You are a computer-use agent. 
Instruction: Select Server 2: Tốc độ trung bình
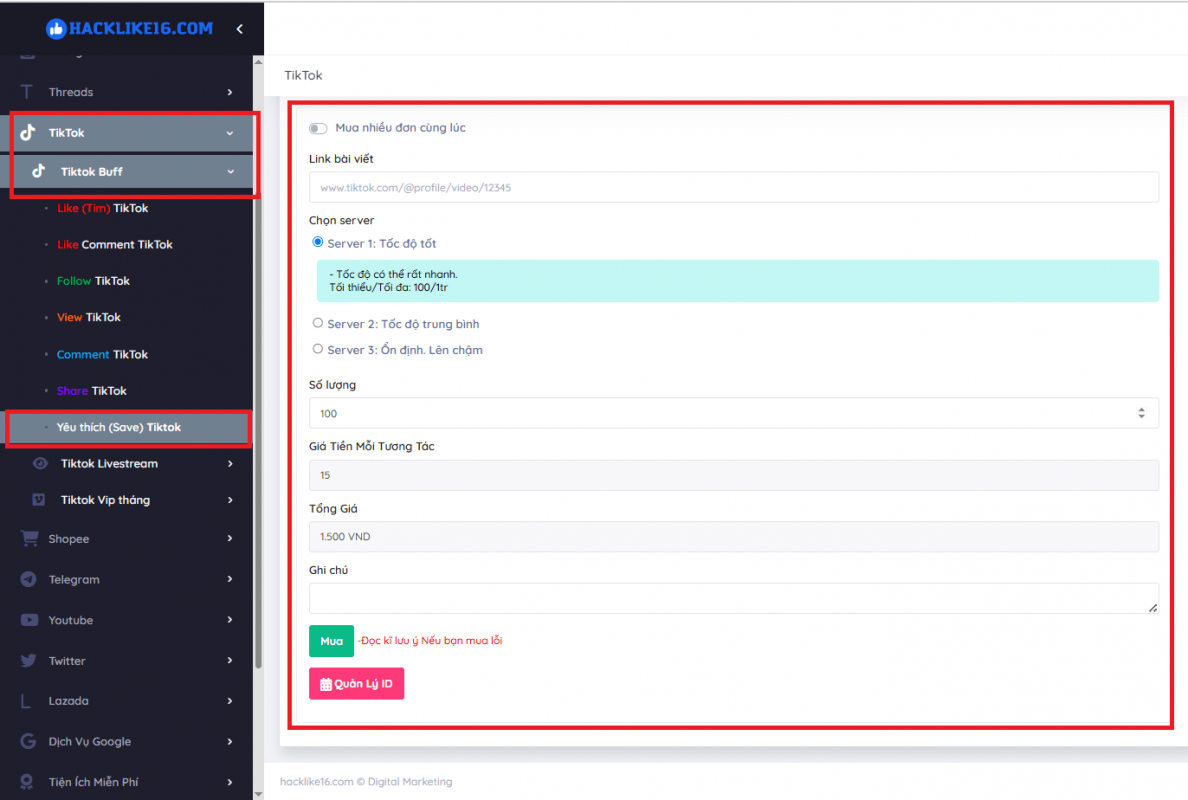tap(318, 323)
